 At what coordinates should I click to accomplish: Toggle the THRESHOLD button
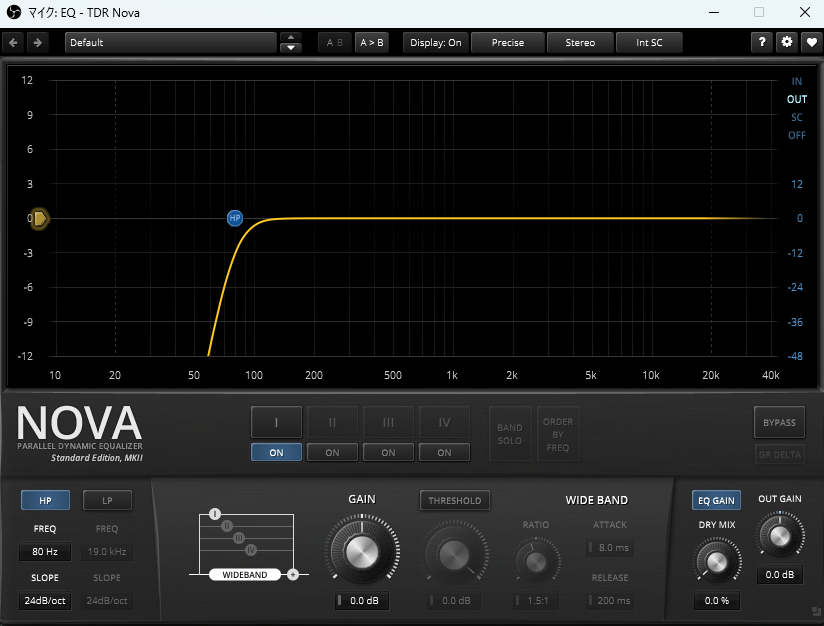[x=455, y=500]
